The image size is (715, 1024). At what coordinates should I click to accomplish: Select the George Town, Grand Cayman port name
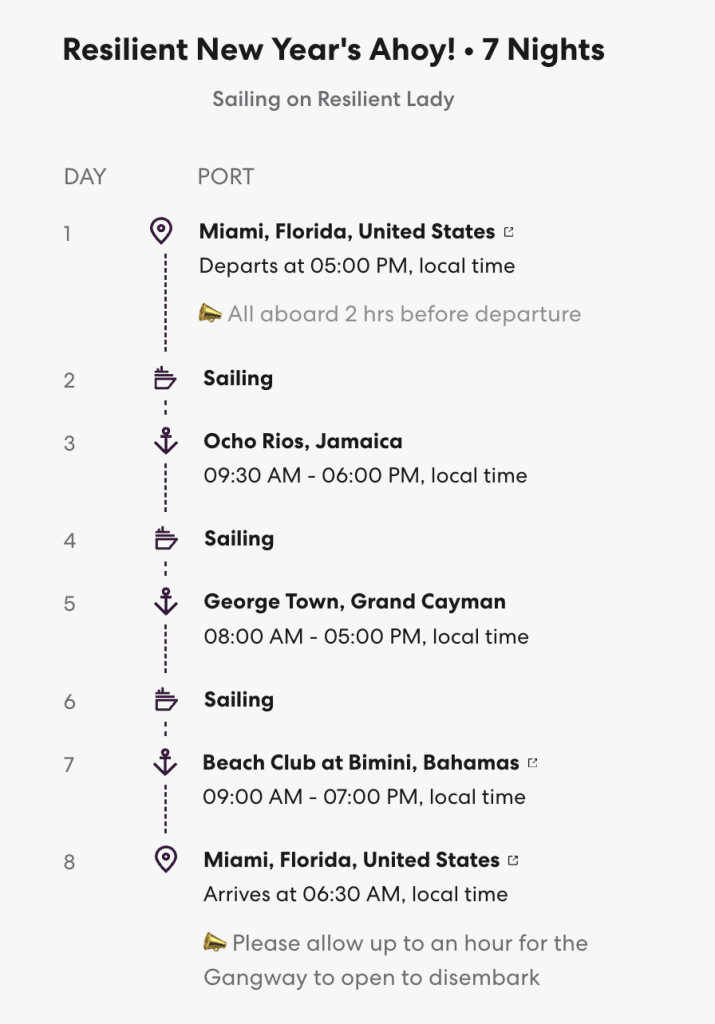[x=354, y=602]
